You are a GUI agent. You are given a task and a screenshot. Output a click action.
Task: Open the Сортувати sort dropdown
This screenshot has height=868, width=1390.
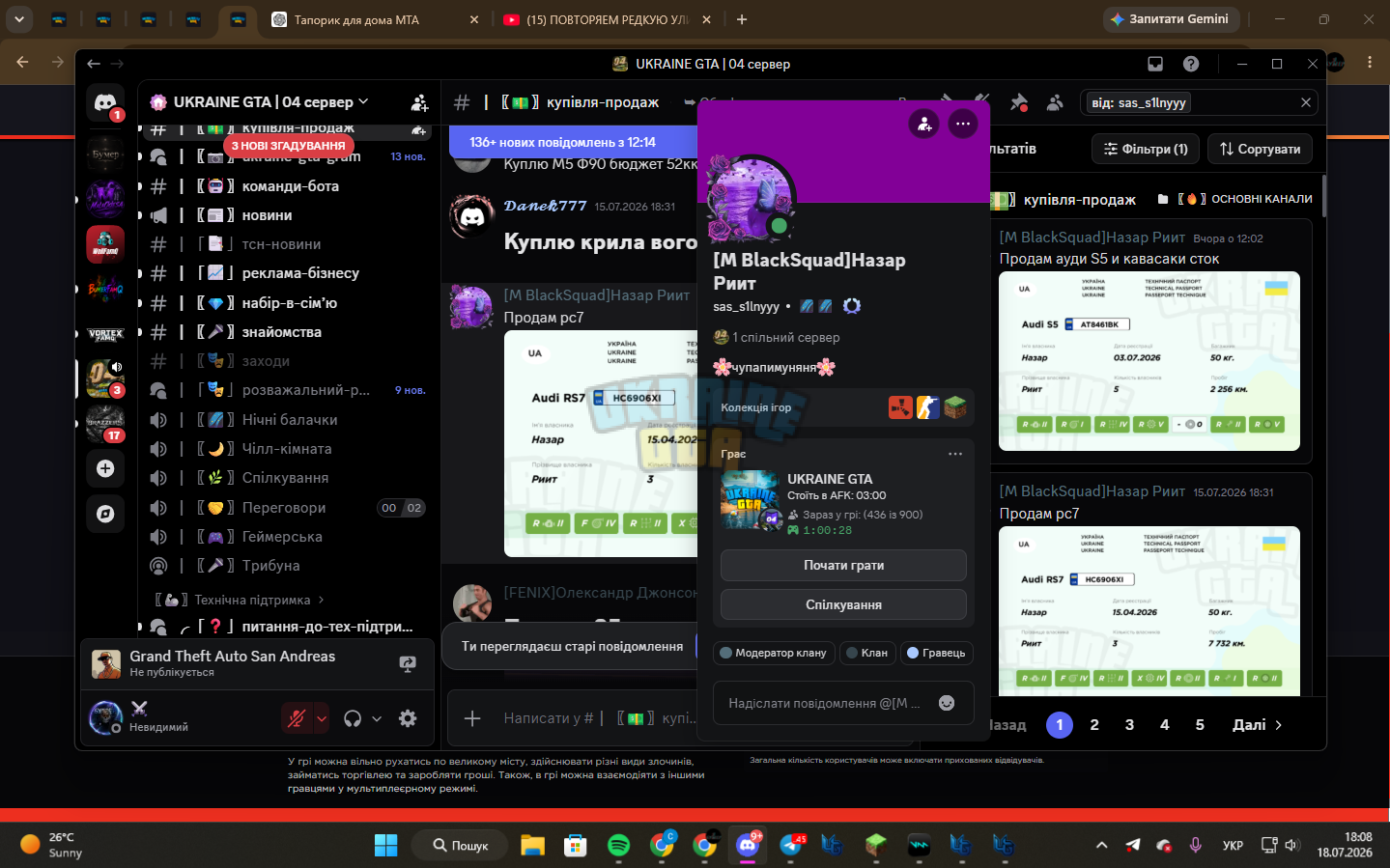(1260, 149)
